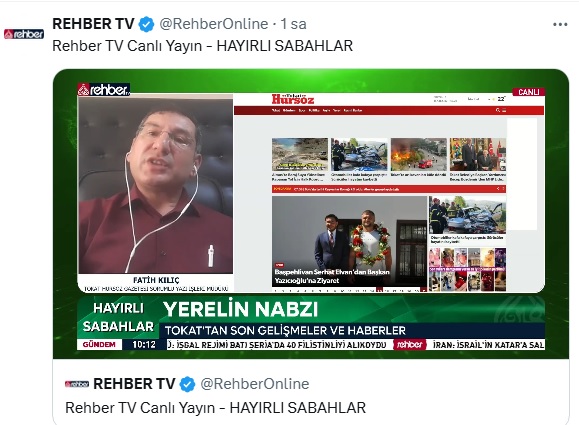Open the @RehberOnline handle link
This screenshot has width=579, height=425.
click(214, 24)
